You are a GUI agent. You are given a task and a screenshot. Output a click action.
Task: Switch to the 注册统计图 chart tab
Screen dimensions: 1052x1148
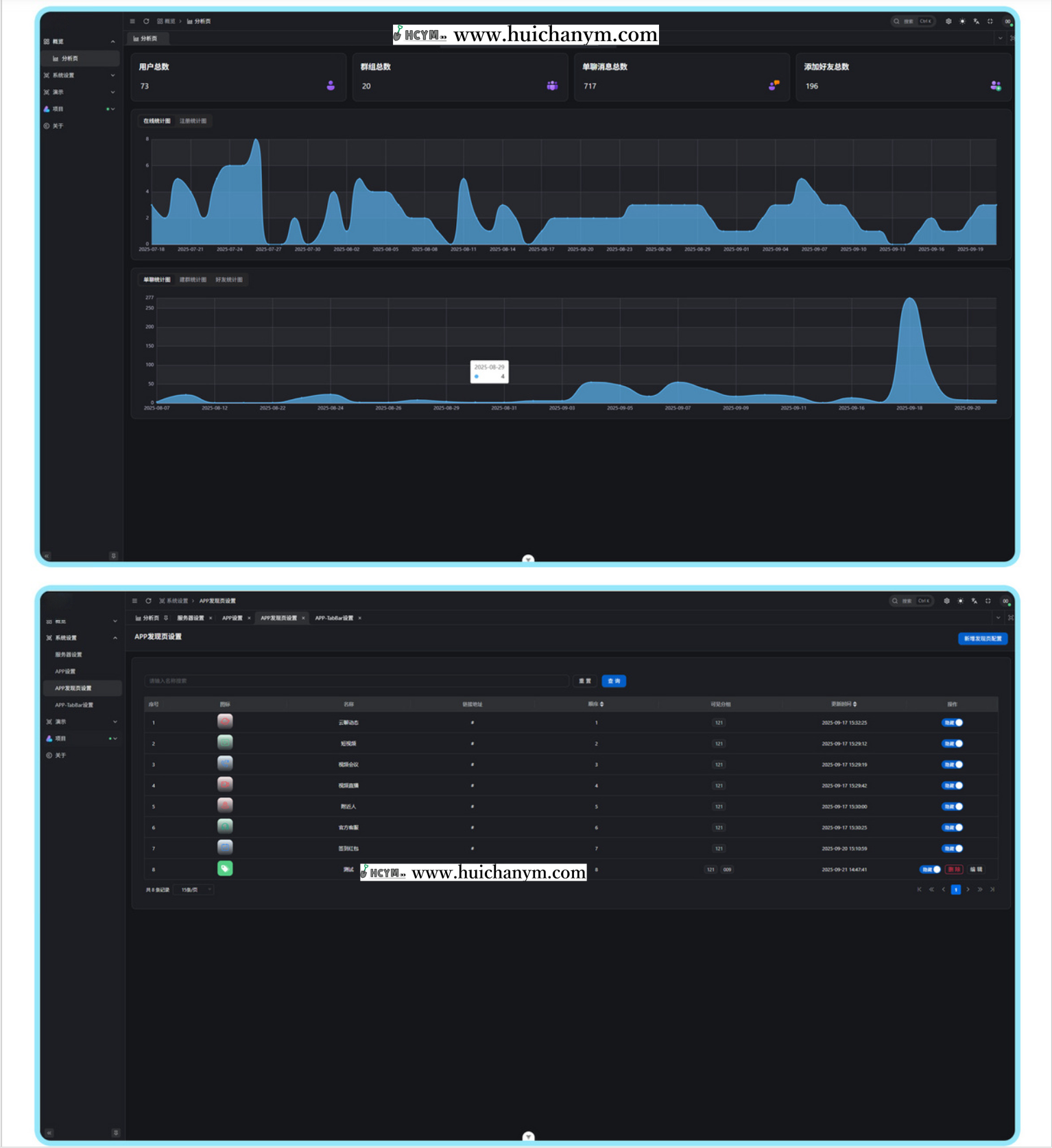pos(193,121)
